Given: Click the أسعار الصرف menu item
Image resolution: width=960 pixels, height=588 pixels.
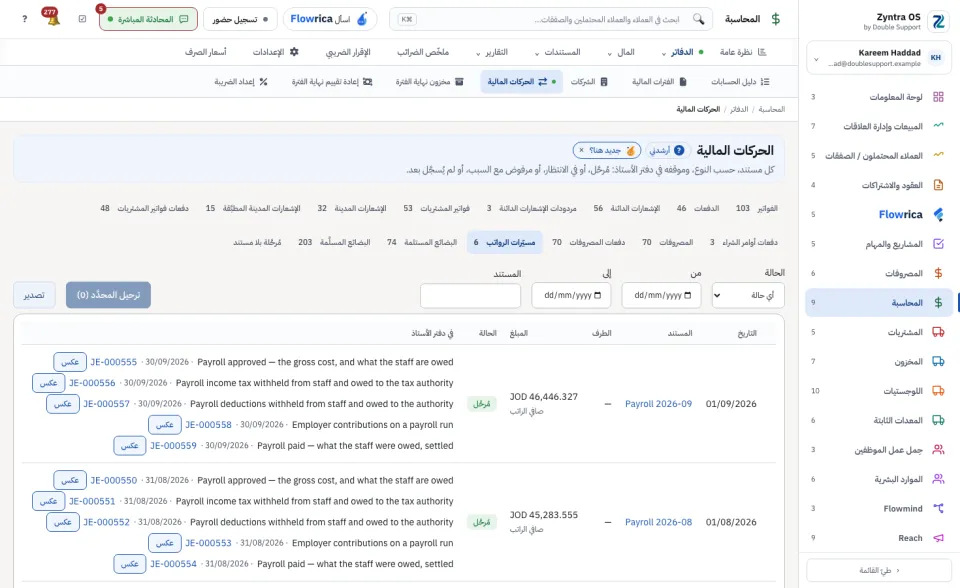Looking at the screenshot, I should coord(206,52).
